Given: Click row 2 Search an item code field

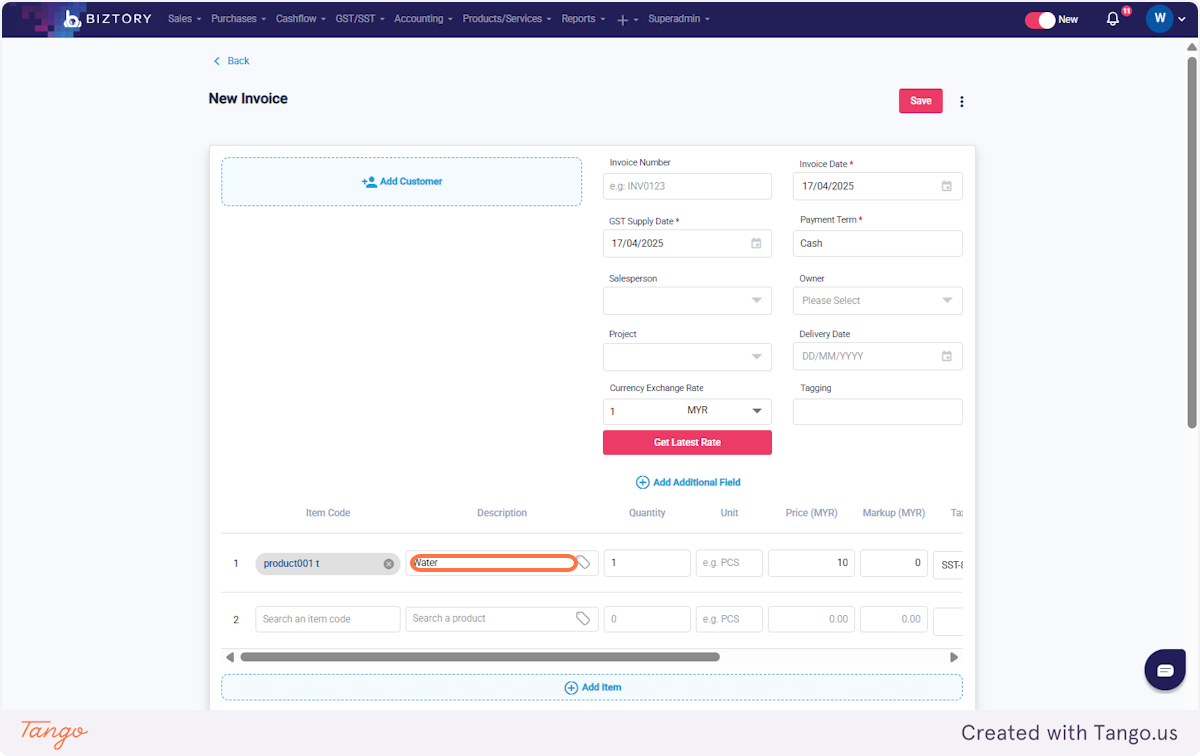Looking at the screenshot, I should (327, 619).
